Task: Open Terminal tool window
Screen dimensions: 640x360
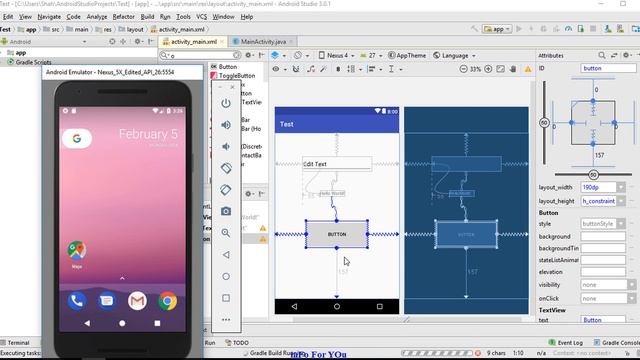Action: (x=15, y=342)
